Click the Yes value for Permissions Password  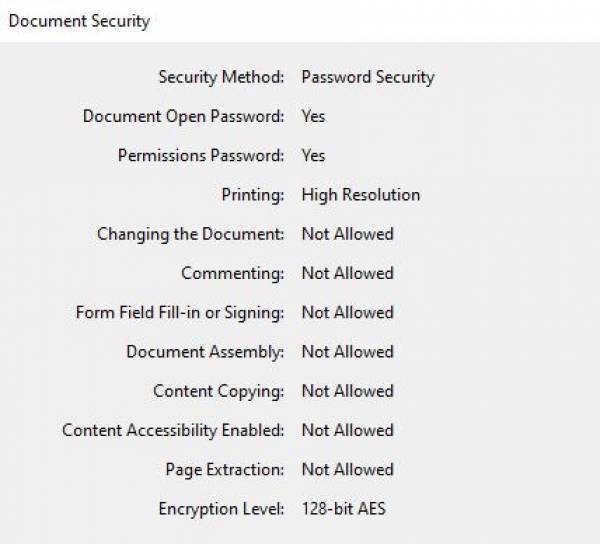pyautogui.click(x=313, y=155)
